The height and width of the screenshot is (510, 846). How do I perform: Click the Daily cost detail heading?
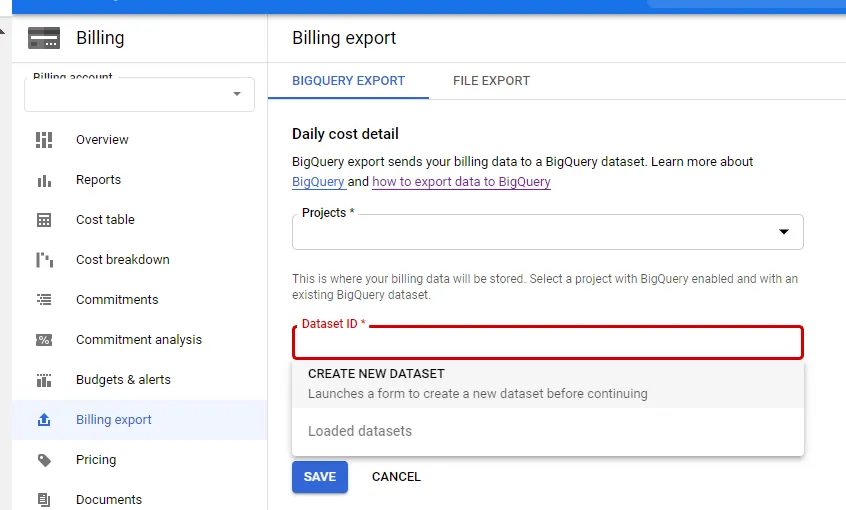point(345,134)
